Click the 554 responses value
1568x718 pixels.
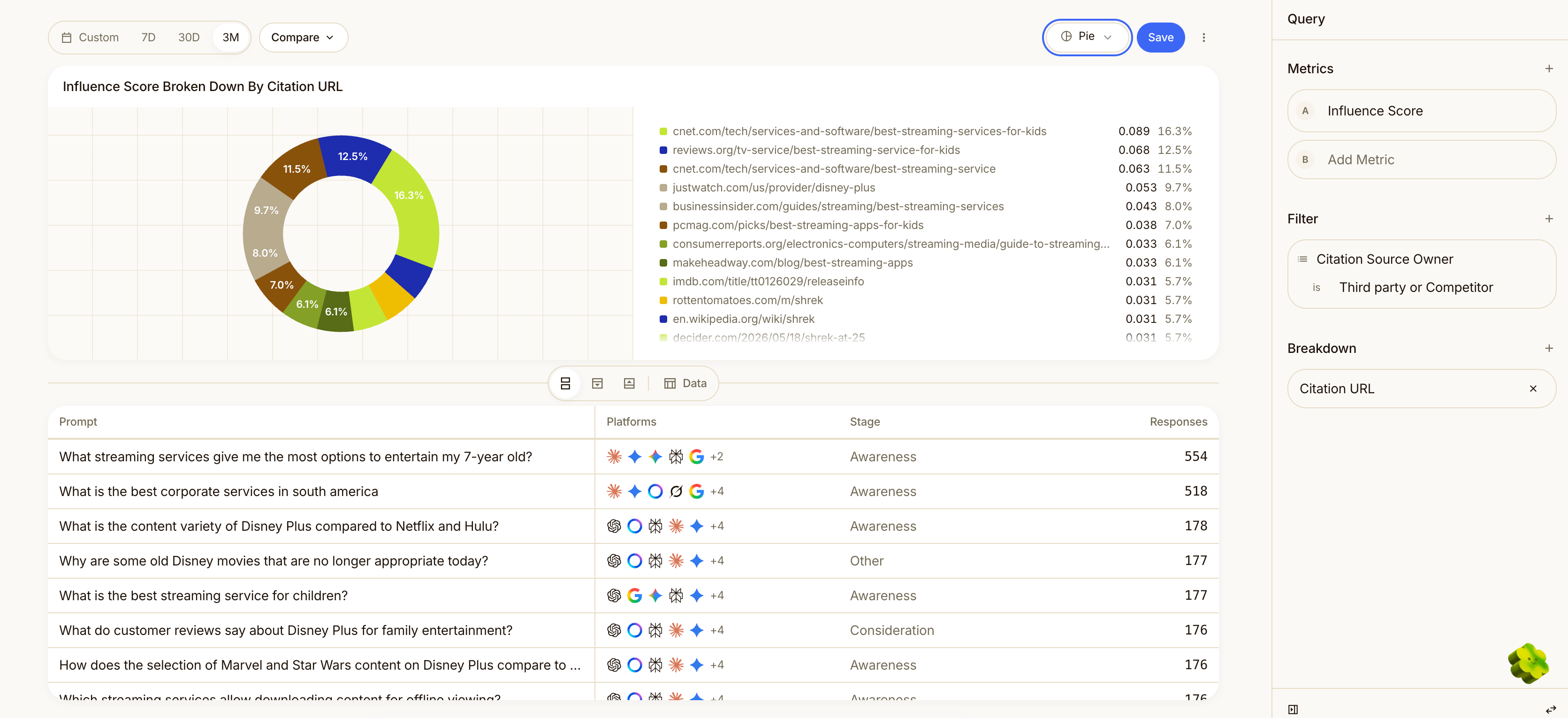pyautogui.click(x=1195, y=457)
